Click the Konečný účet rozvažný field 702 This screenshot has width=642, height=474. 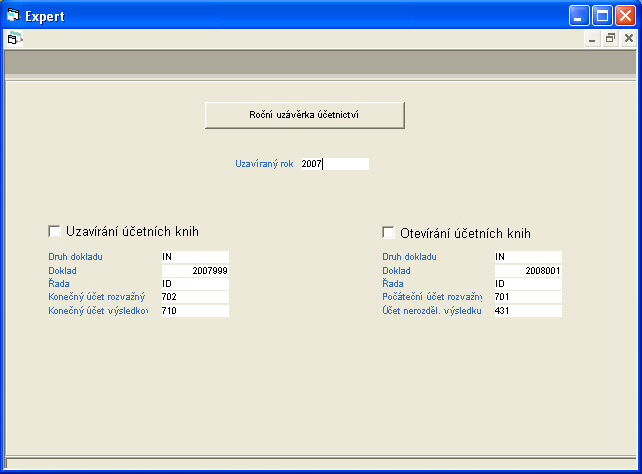pyautogui.click(x=194, y=297)
